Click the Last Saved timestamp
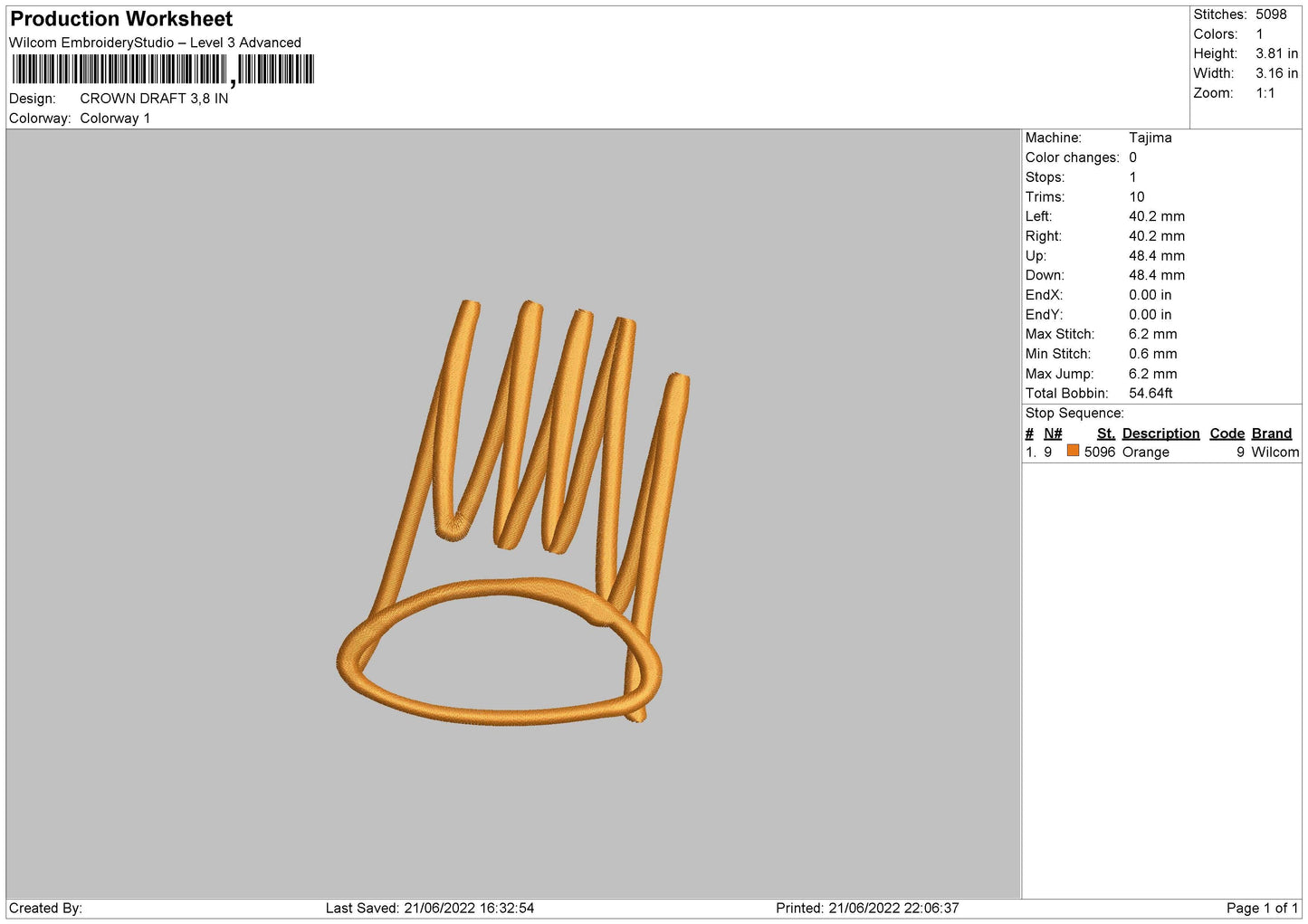 [x=430, y=908]
